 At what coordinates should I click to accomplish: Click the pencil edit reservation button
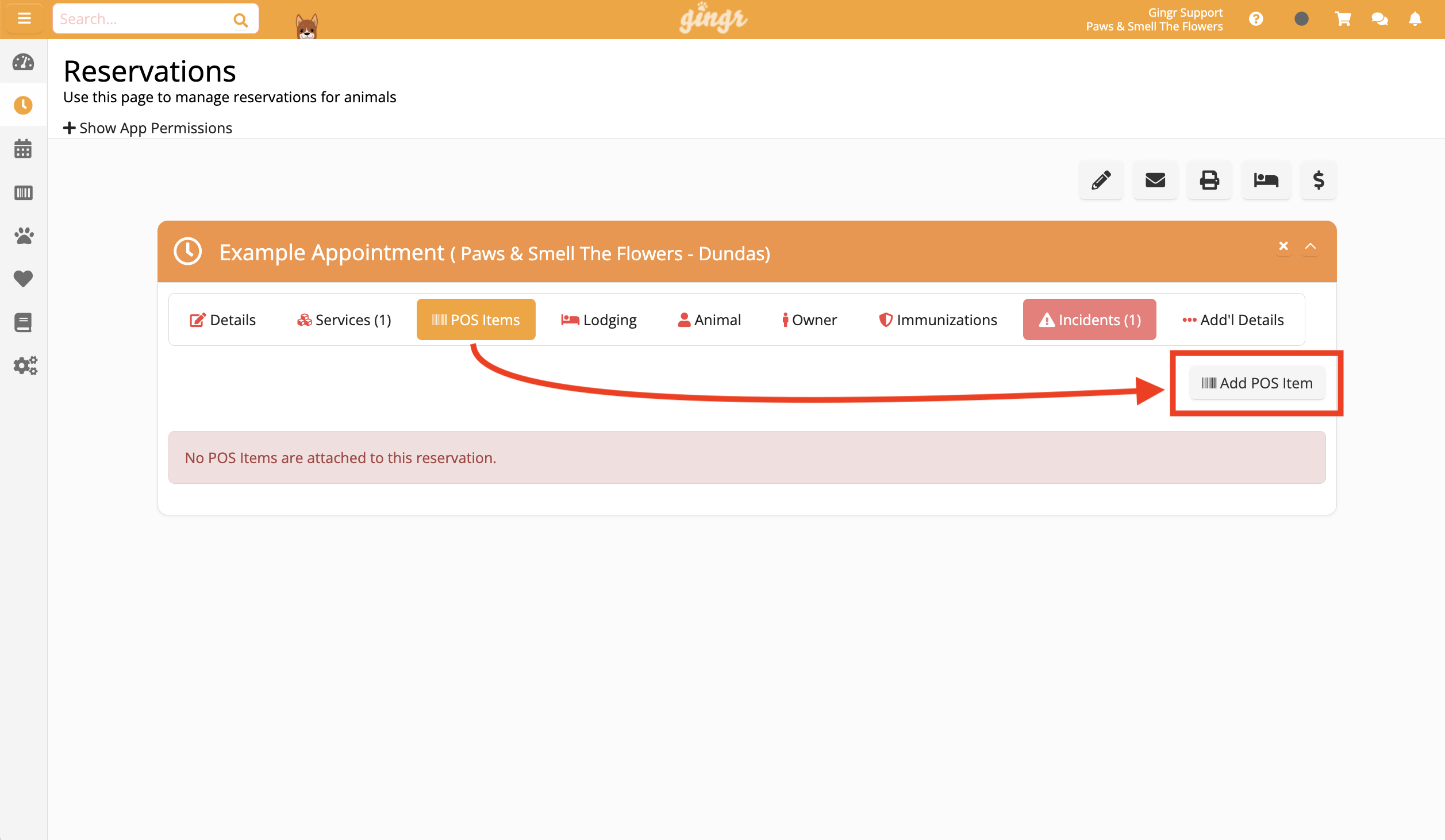tap(1101, 180)
